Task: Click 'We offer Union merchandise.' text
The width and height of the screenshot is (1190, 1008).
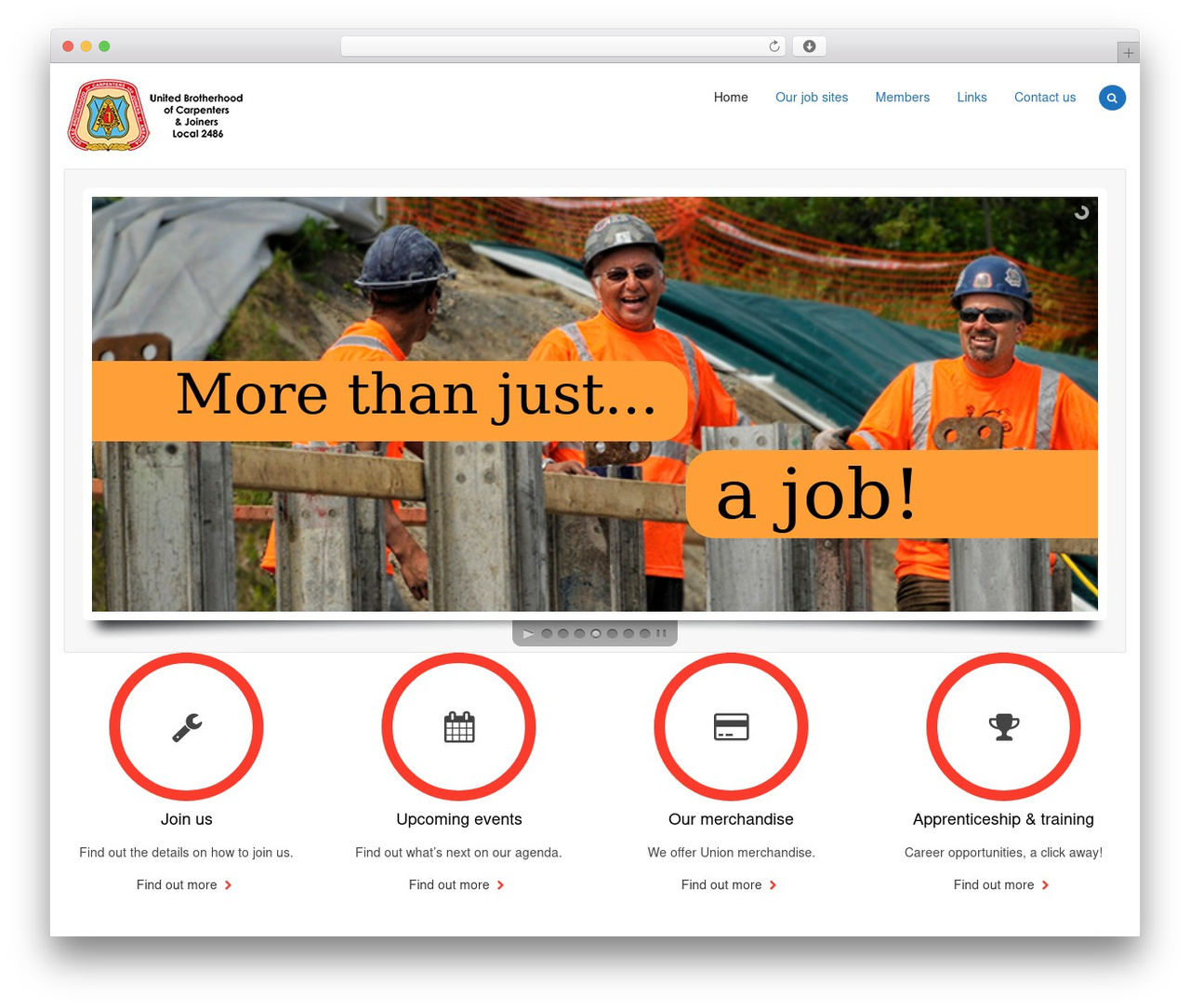Action: pyautogui.click(x=732, y=853)
